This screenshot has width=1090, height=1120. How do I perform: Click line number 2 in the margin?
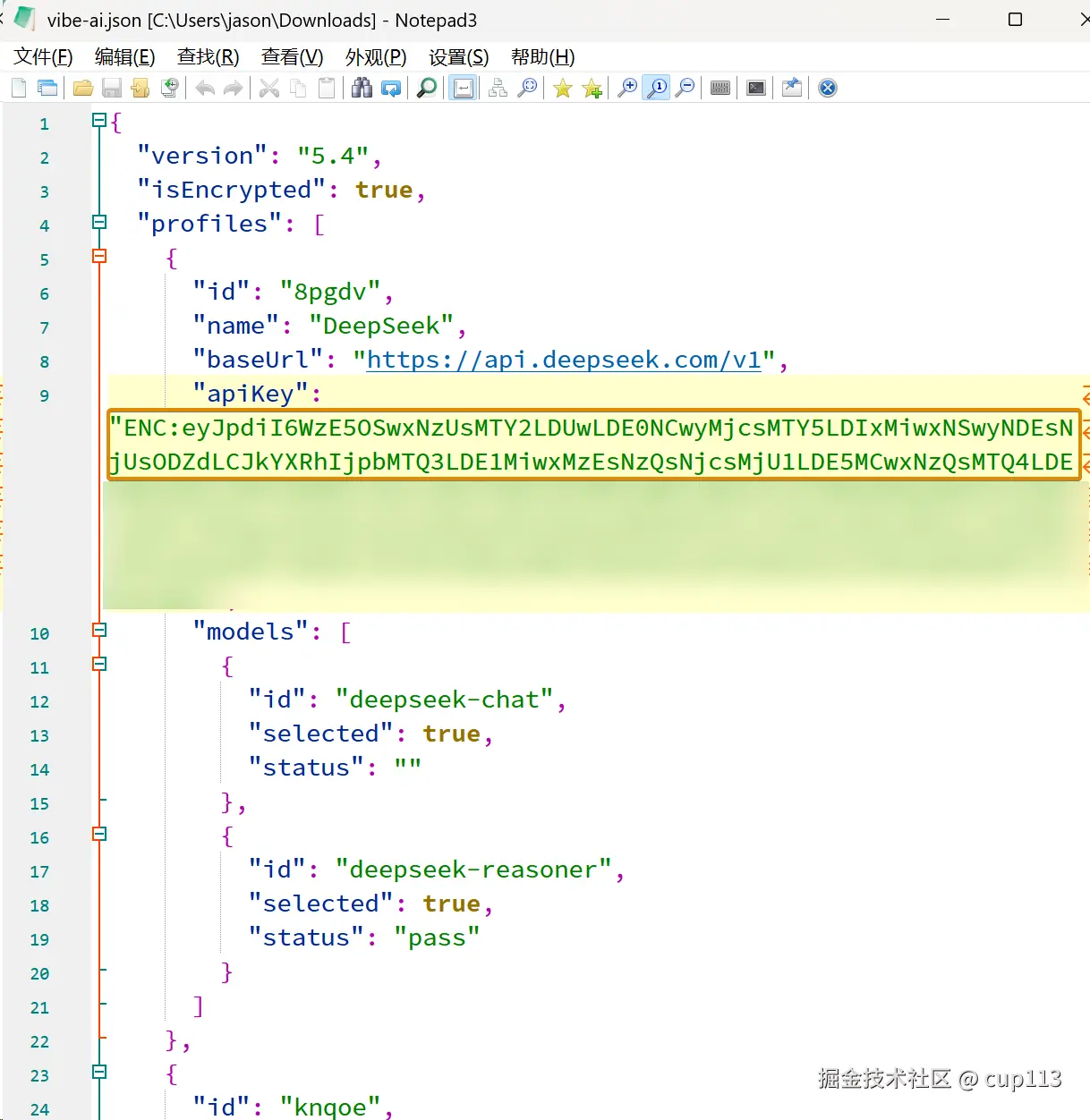click(x=44, y=157)
